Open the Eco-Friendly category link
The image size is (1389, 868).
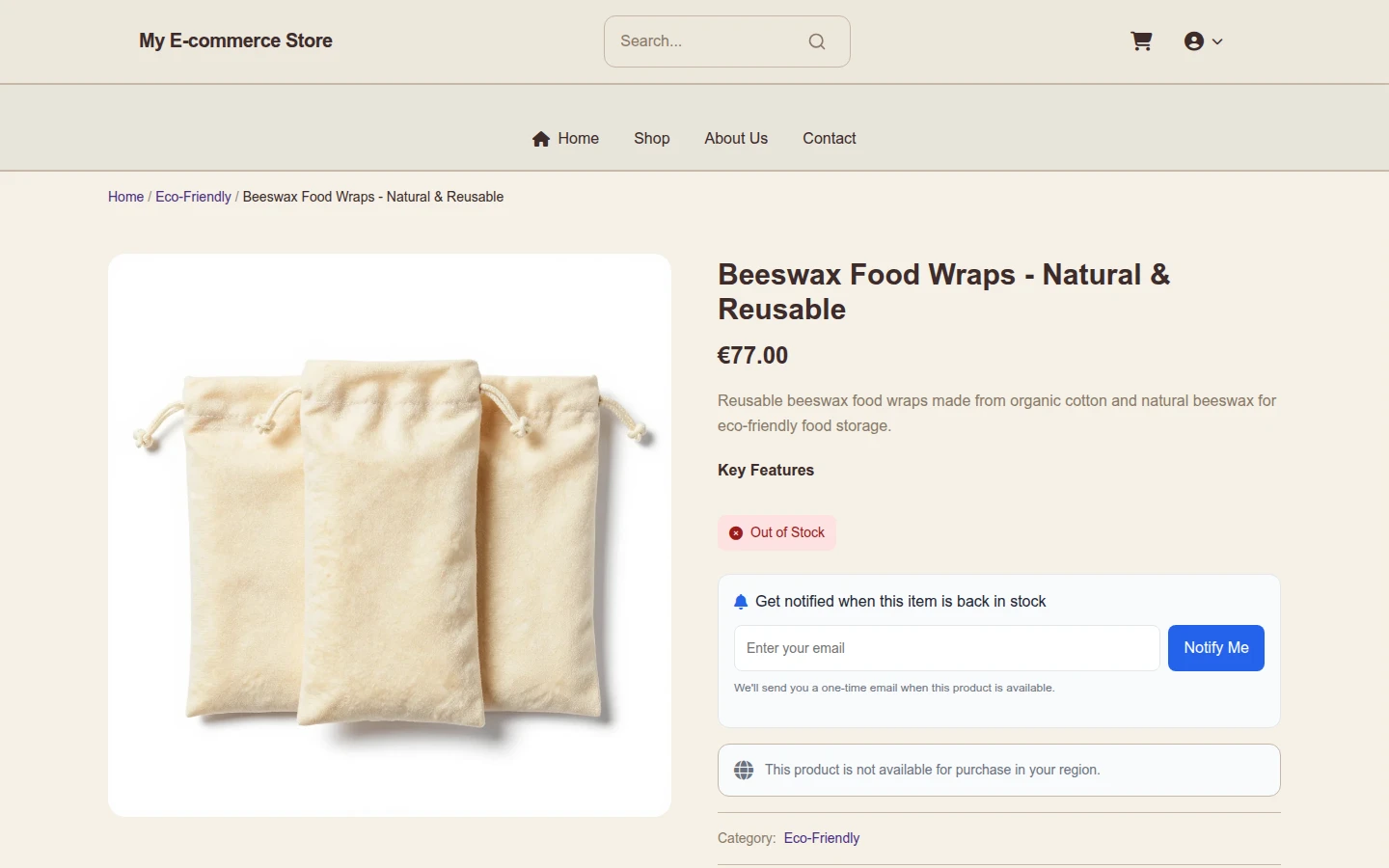pyautogui.click(x=822, y=838)
